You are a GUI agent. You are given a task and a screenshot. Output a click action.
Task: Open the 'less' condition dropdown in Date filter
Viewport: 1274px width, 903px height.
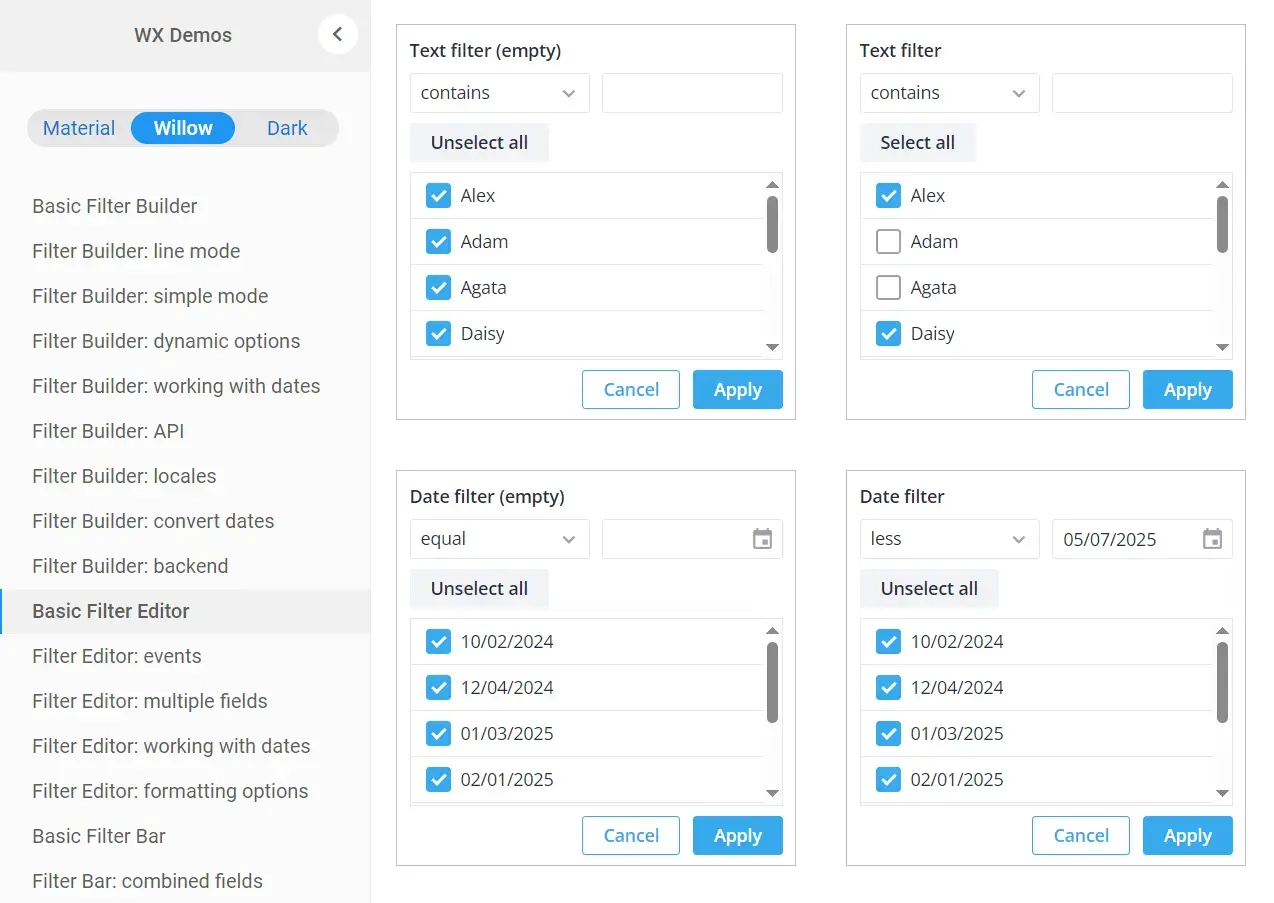(x=948, y=538)
